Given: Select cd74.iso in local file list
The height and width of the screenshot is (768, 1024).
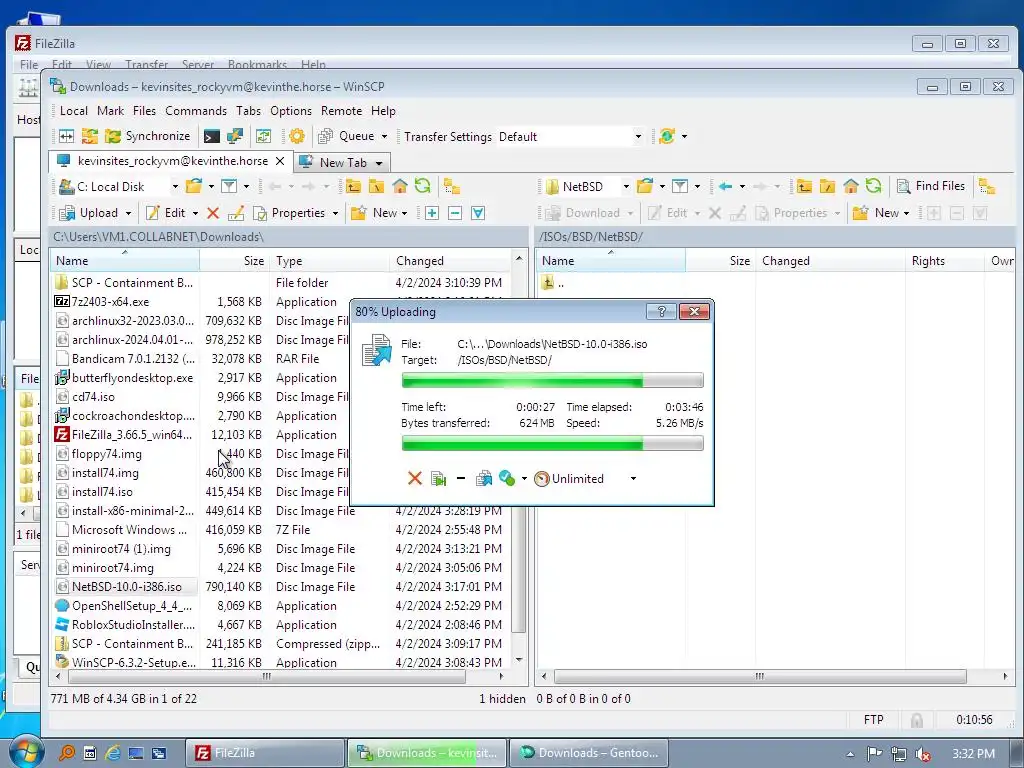Looking at the screenshot, I should (x=93, y=396).
